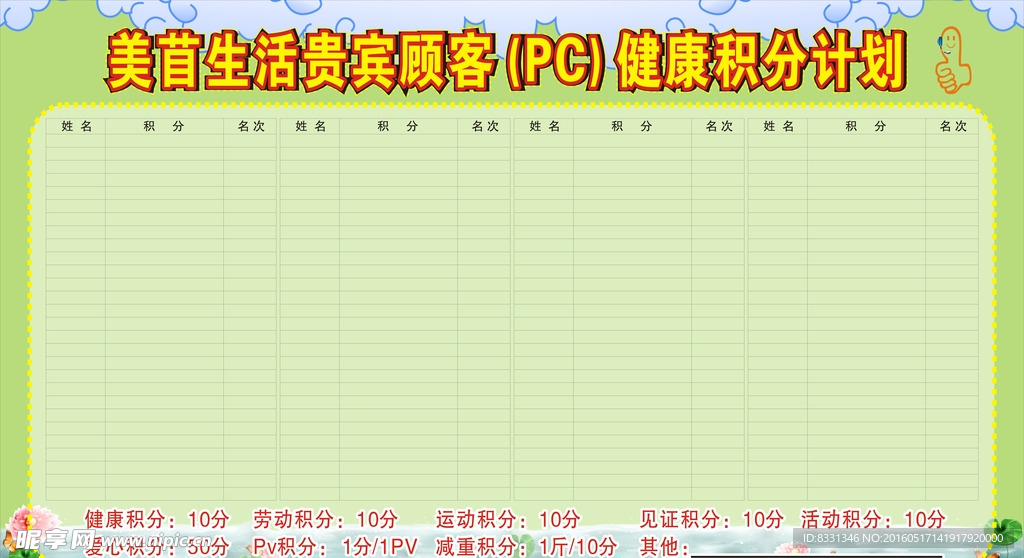The image size is (1024, 558).
Task: Click the 其他: label at the bottom
Action: point(664,546)
